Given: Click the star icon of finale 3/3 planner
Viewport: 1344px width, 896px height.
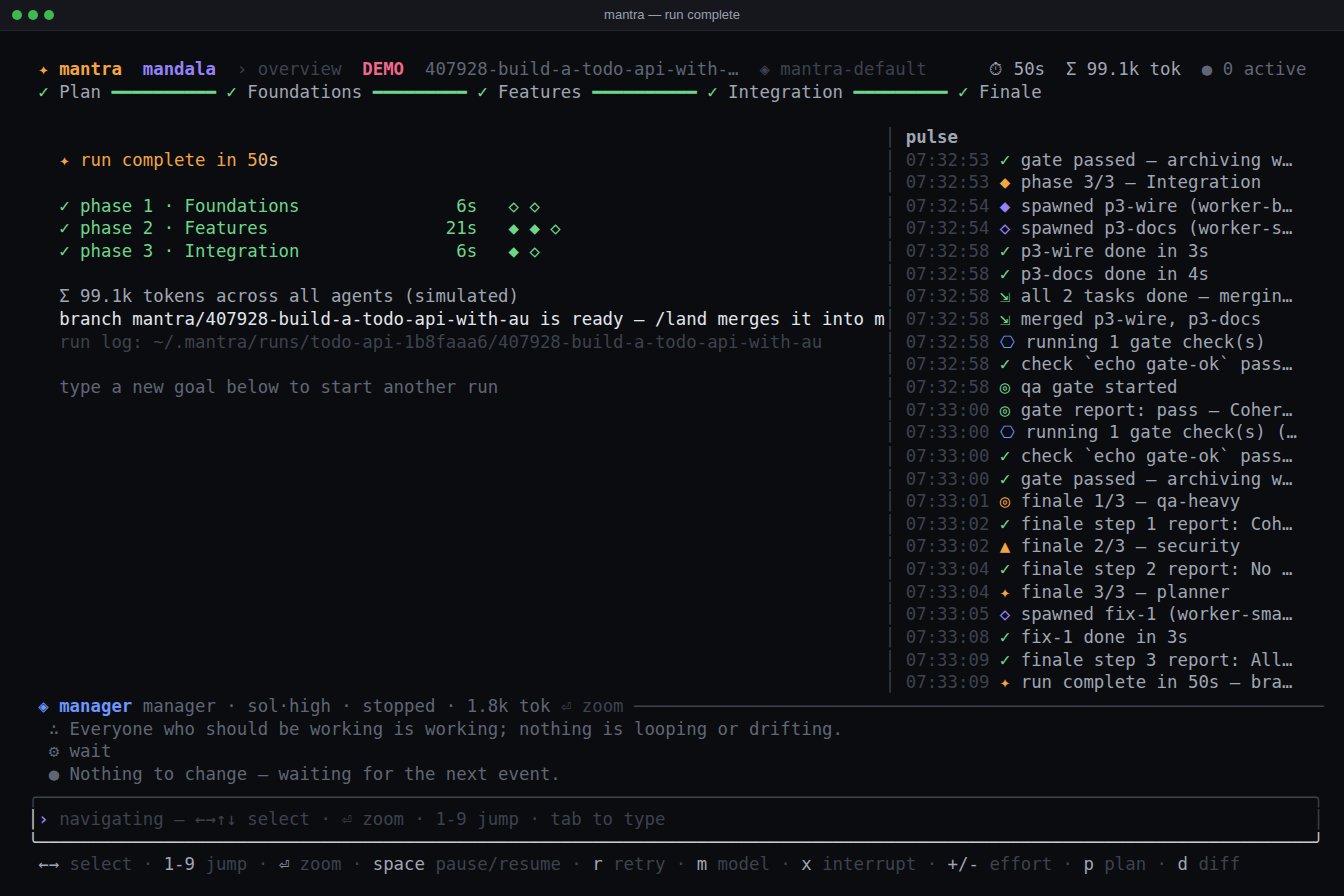Looking at the screenshot, I should pyautogui.click(x=1004, y=592).
